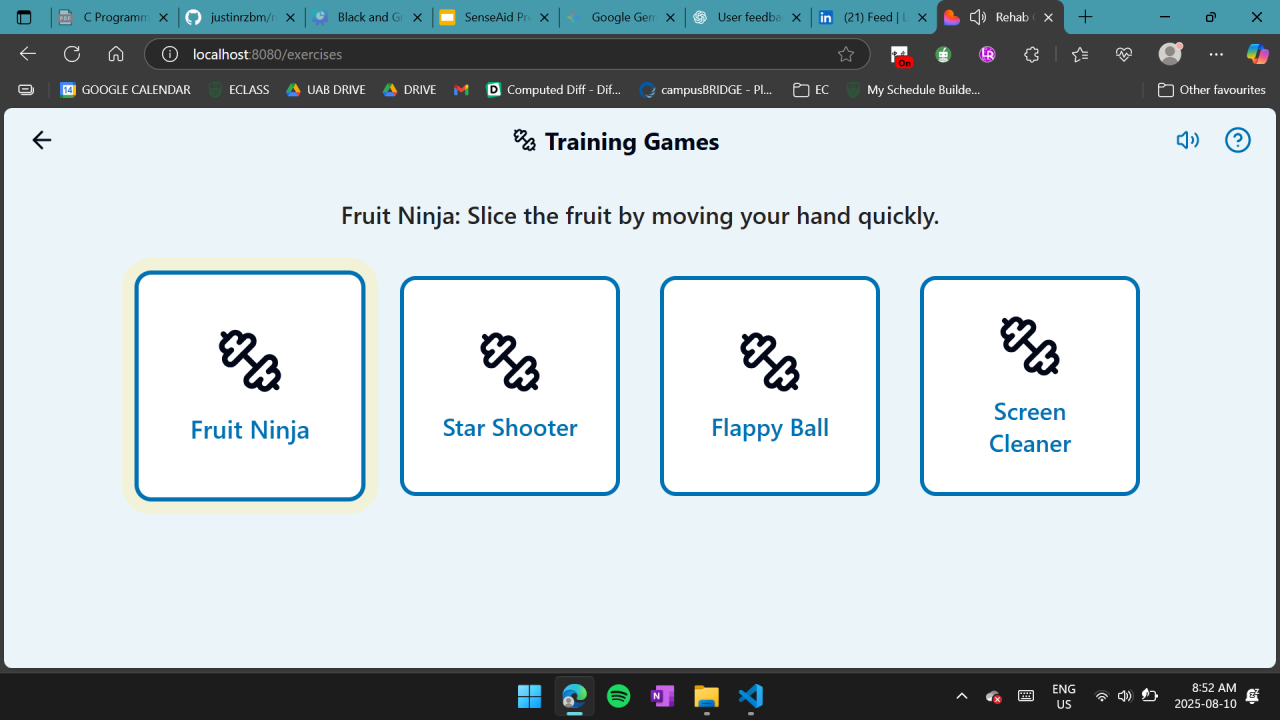The width and height of the screenshot is (1280, 720).
Task: Switch to the Google Gemini tab
Action: tap(623, 17)
